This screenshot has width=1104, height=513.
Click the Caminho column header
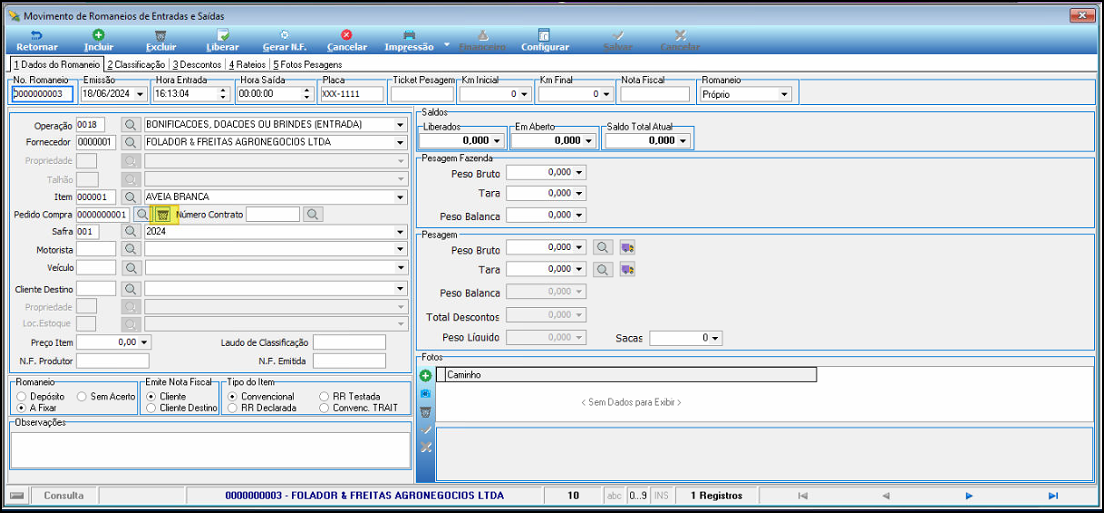click(x=631, y=375)
